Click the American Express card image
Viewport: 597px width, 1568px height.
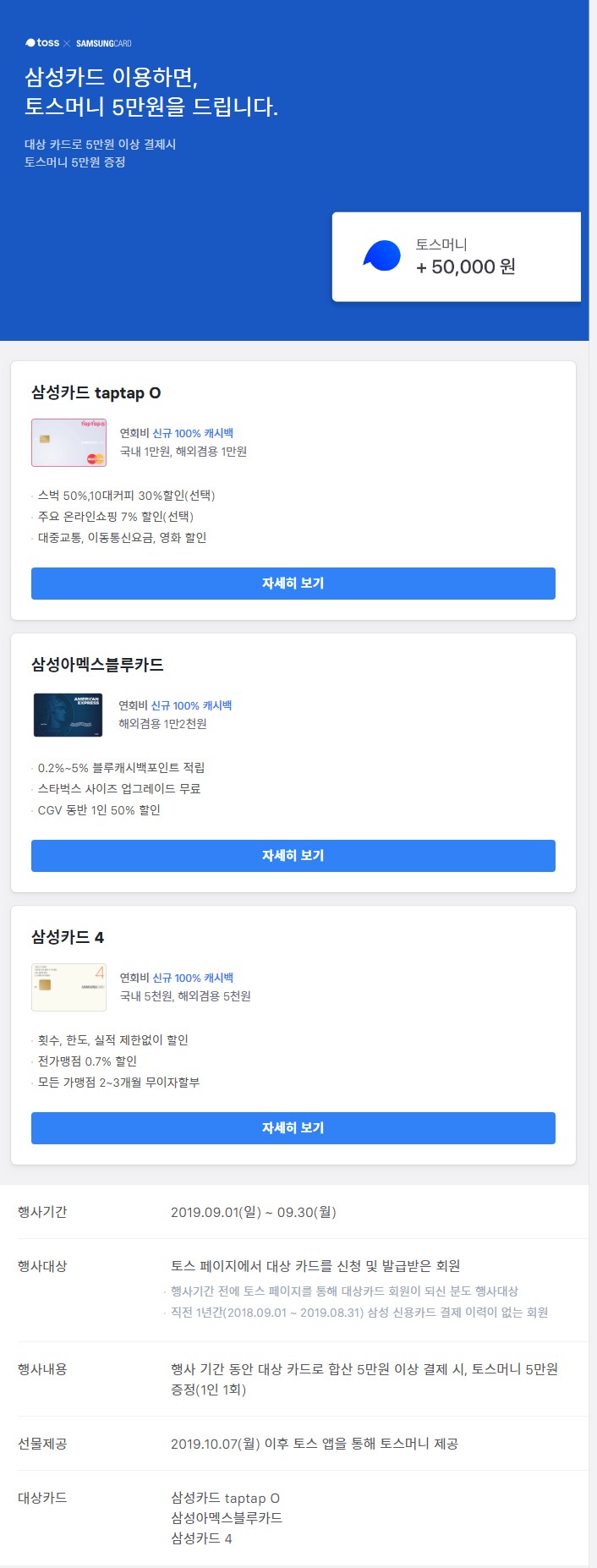pos(68,715)
